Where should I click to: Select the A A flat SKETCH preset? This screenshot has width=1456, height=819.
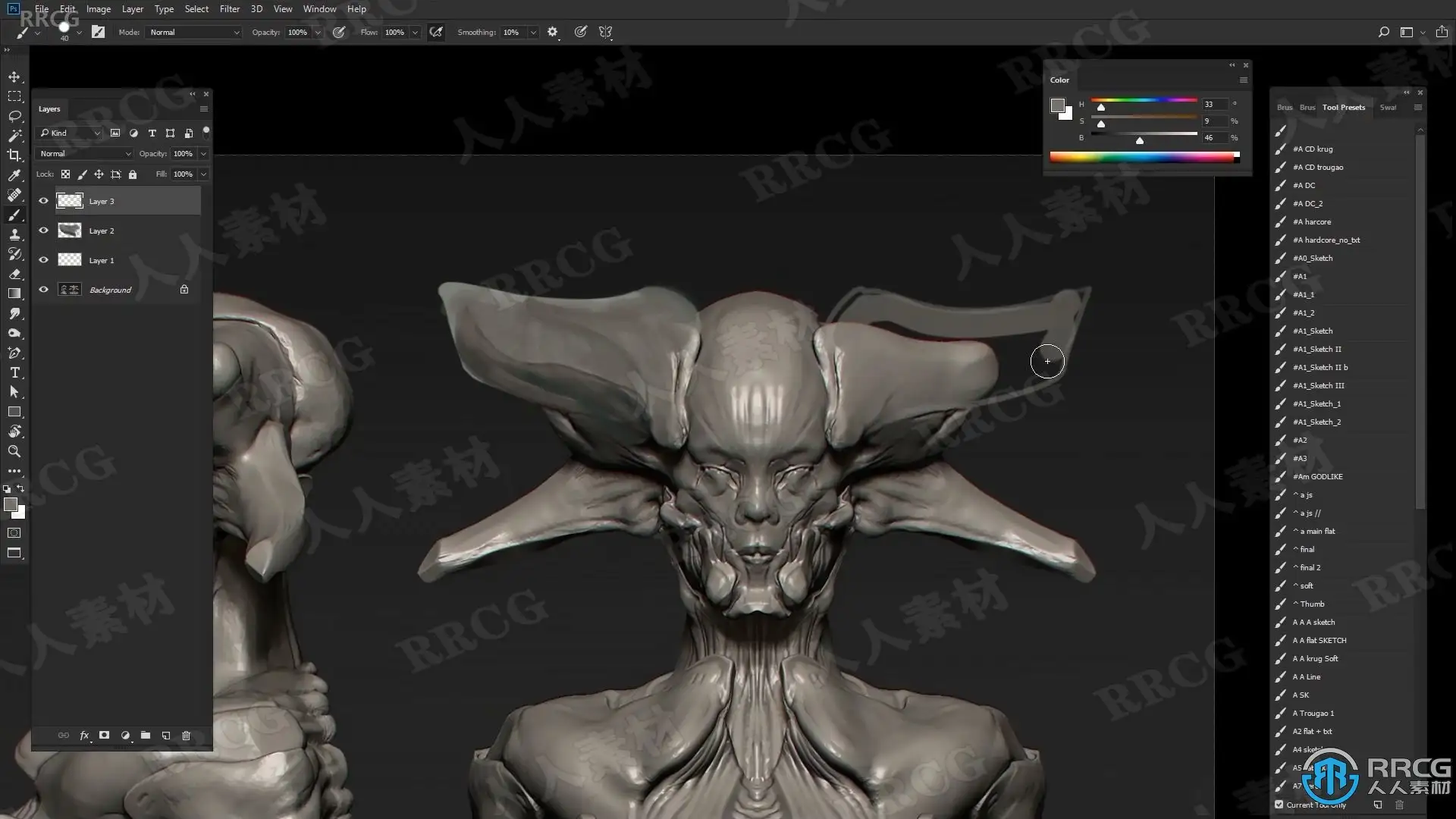pyautogui.click(x=1319, y=640)
